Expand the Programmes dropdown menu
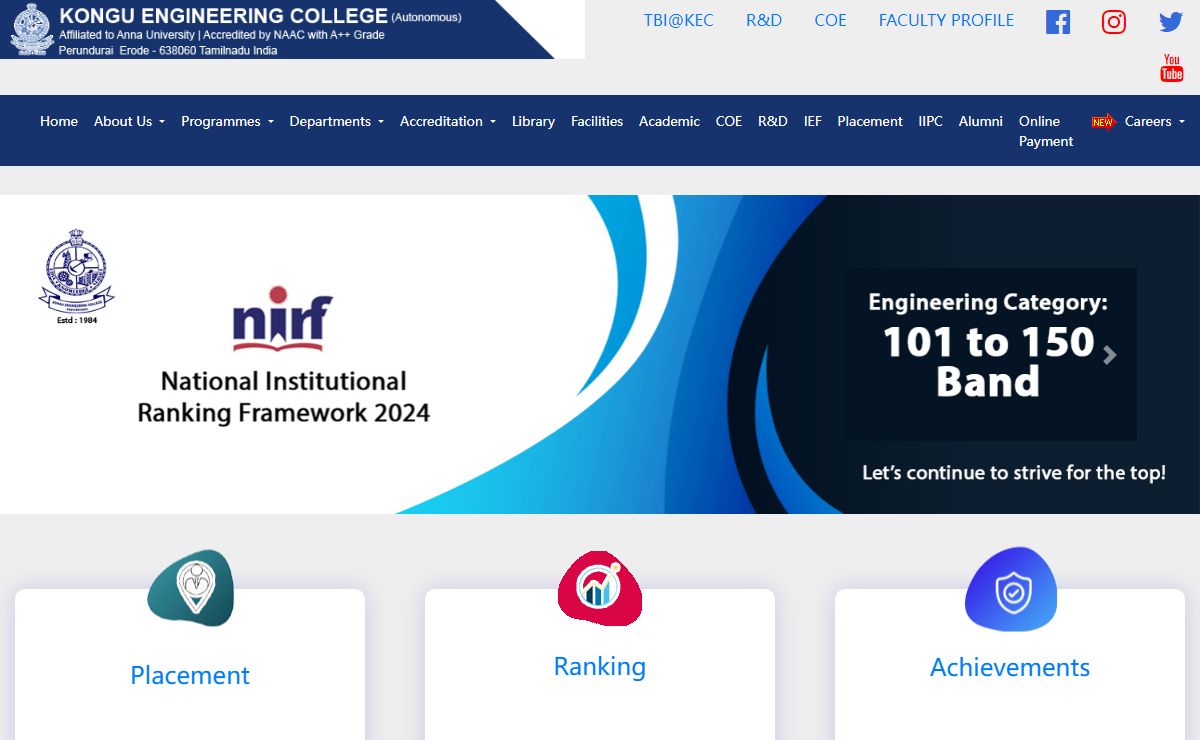Viewport: 1200px width, 740px height. coord(227,121)
